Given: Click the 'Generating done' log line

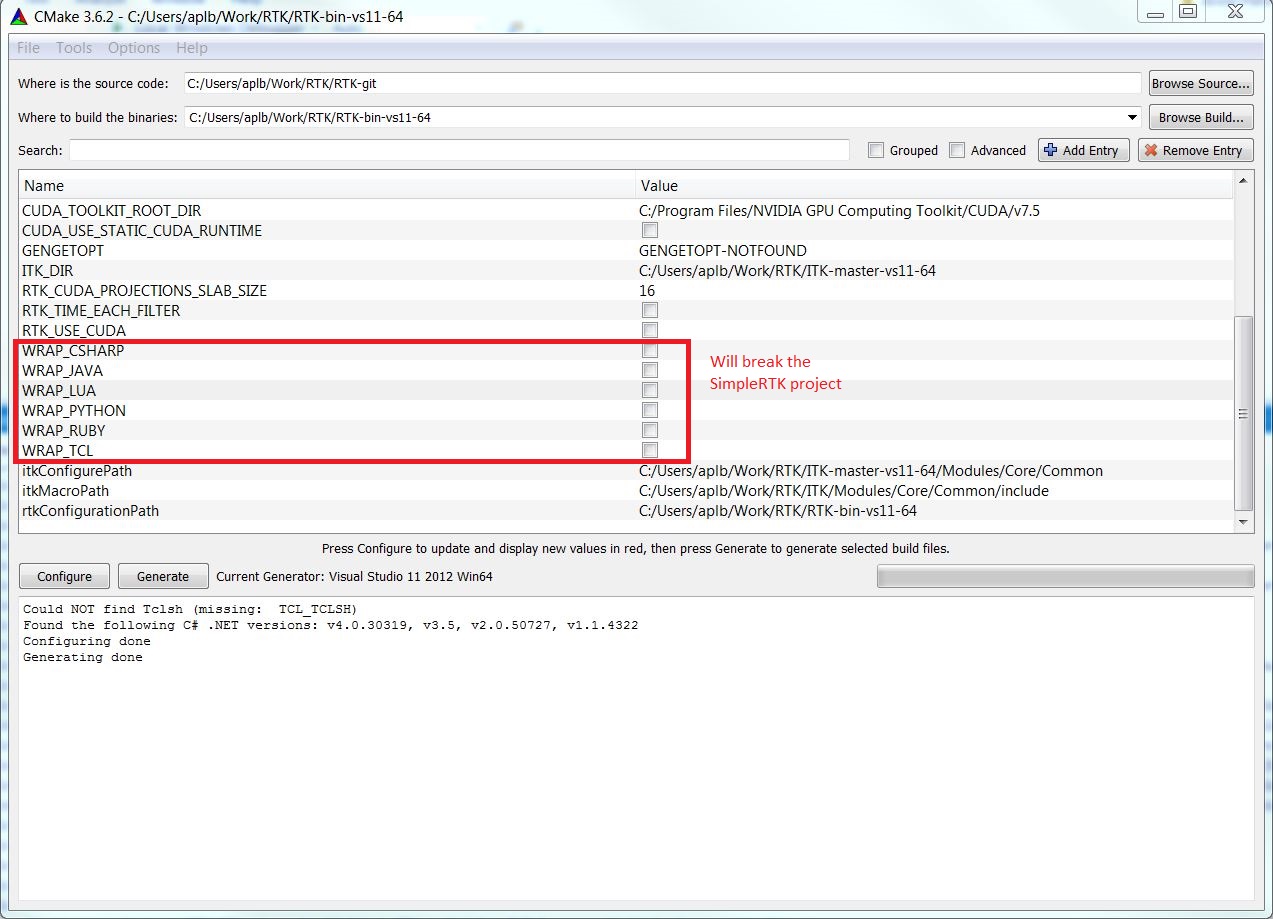Looking at the screenshot, I should (83, 657).
